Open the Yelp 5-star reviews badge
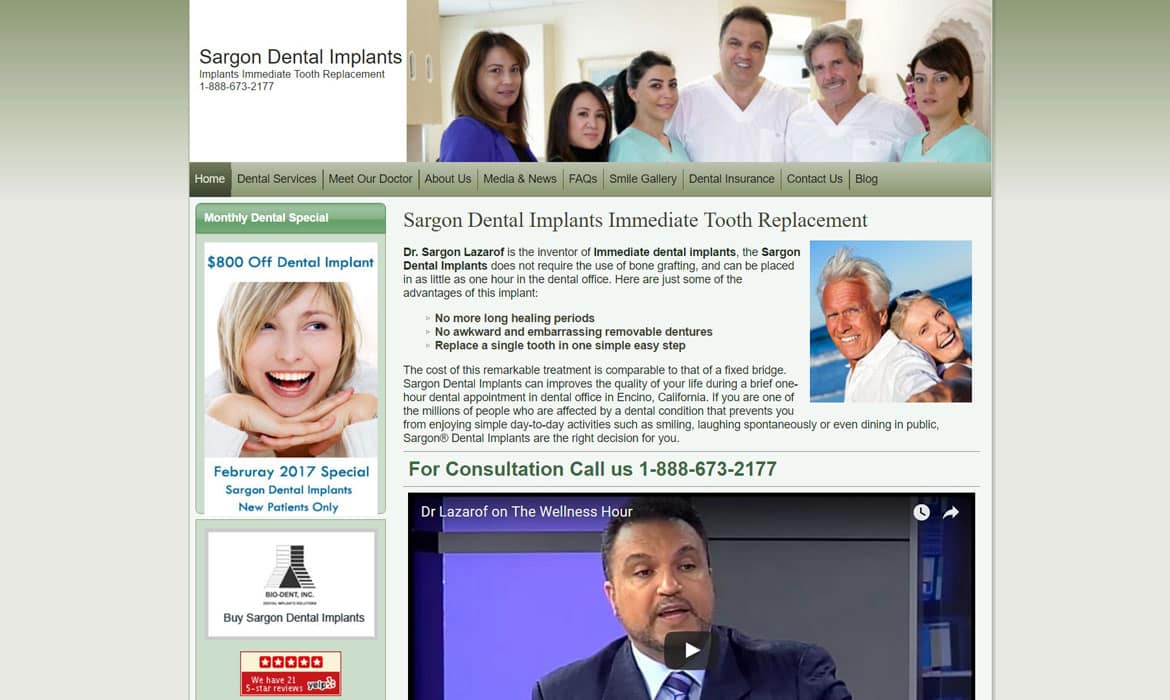The image size is (1170, 700). click(290, 673)
